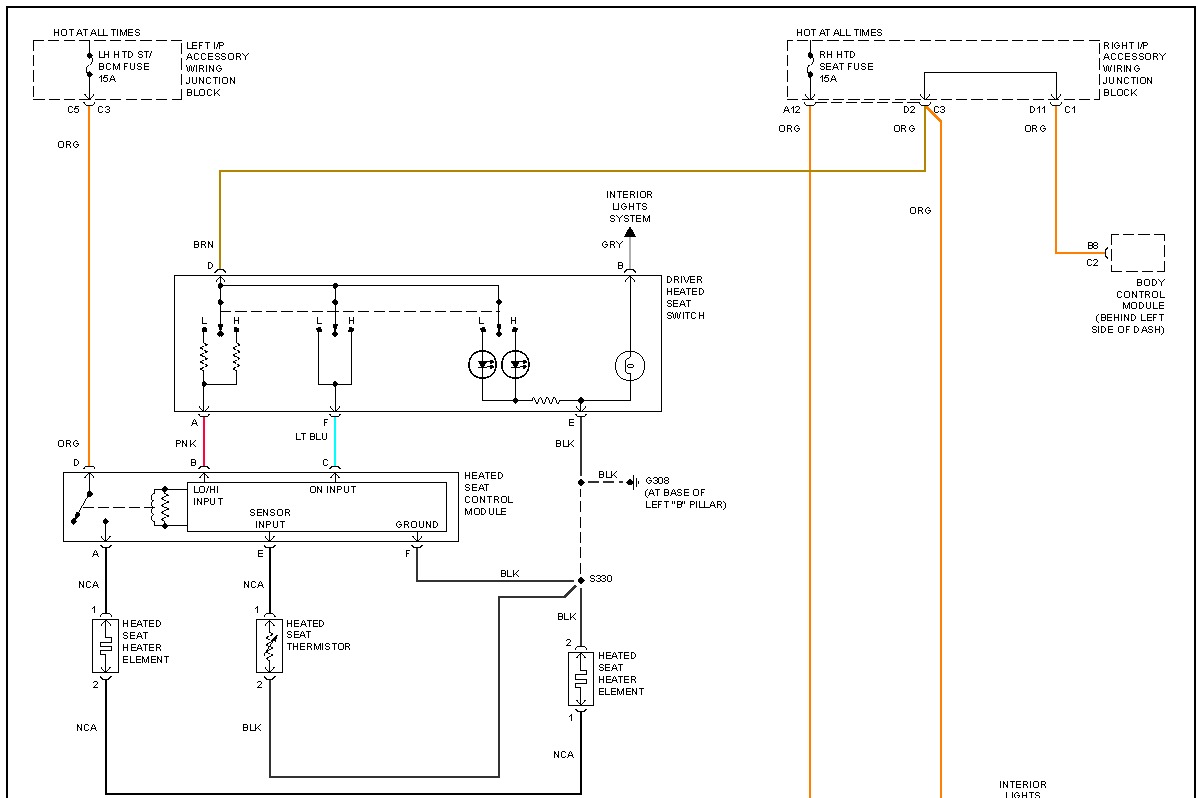Click the LO/HI INPUT label

[208, 495]
